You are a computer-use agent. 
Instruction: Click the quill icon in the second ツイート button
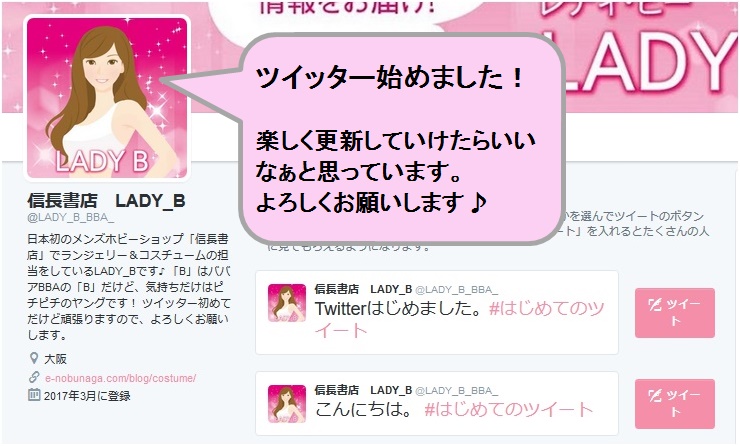(655, 395)
